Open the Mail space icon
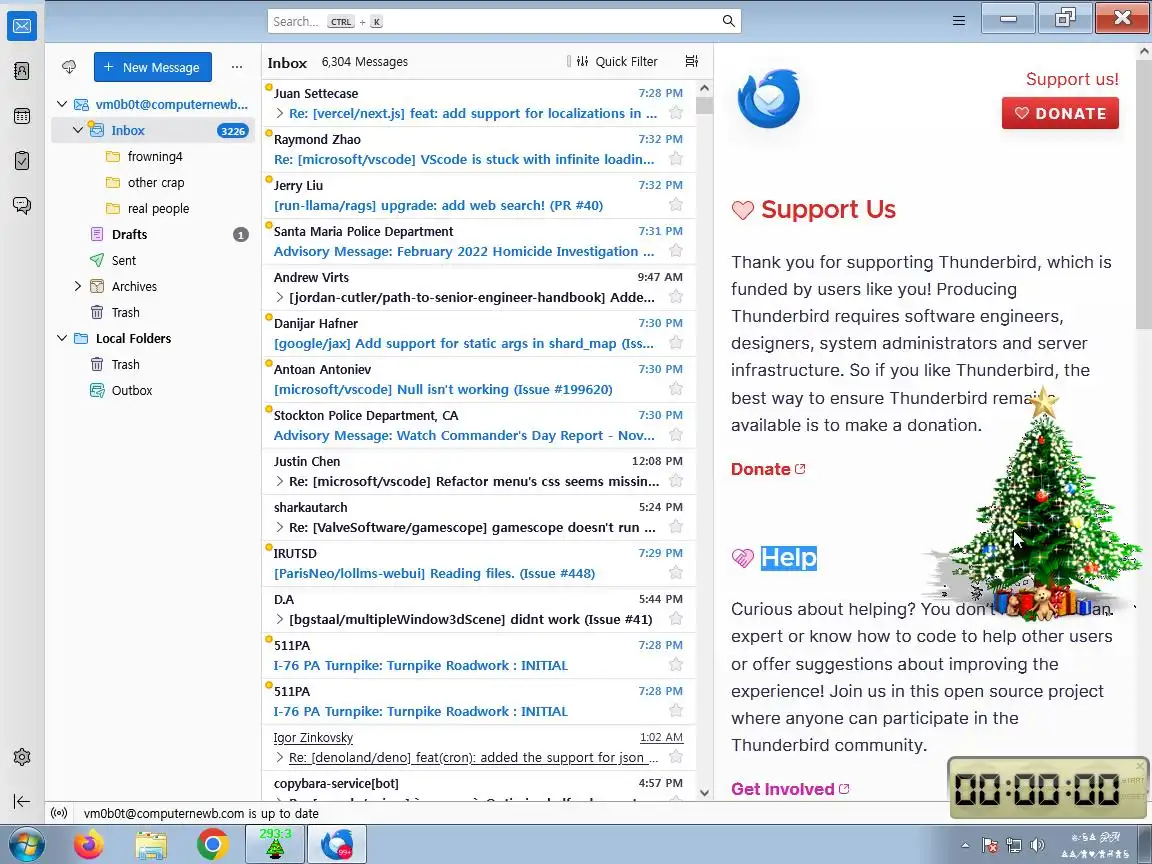This screenshot has width=1152, height=864. [22, 26]
